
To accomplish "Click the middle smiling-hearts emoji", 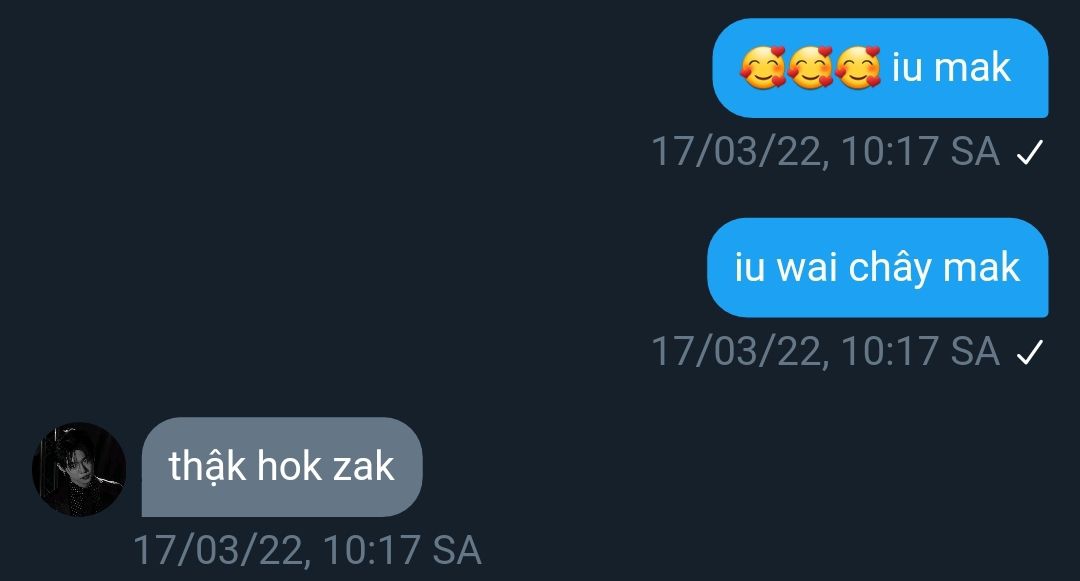I will click(x=810, y=67).
